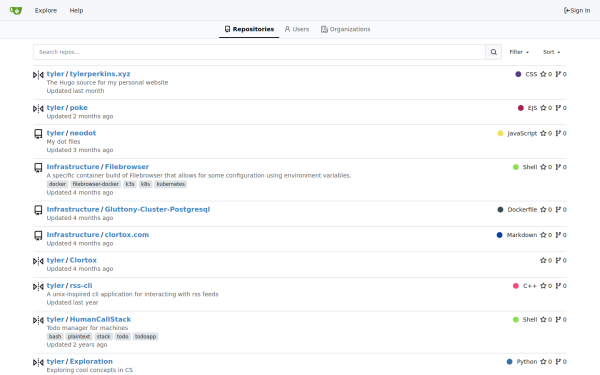
Task: Click the docker topic tag
Action: pyautogui.click(x=57, y=184)
